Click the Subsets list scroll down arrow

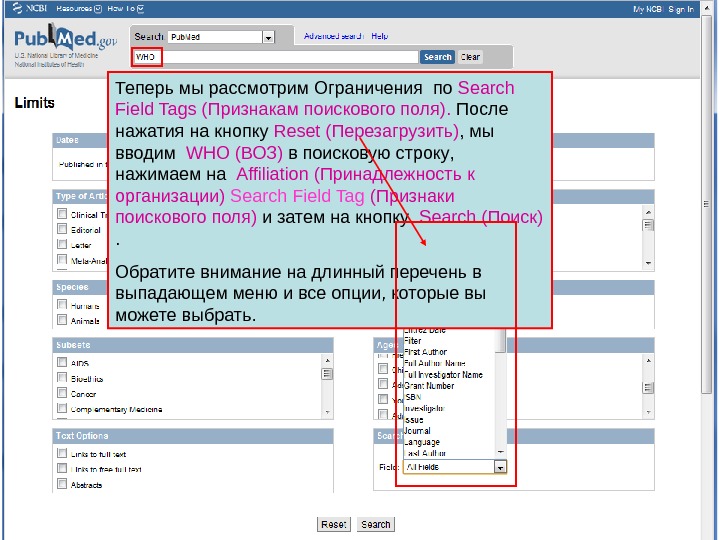pyautogui.click(x=327, y=412)
